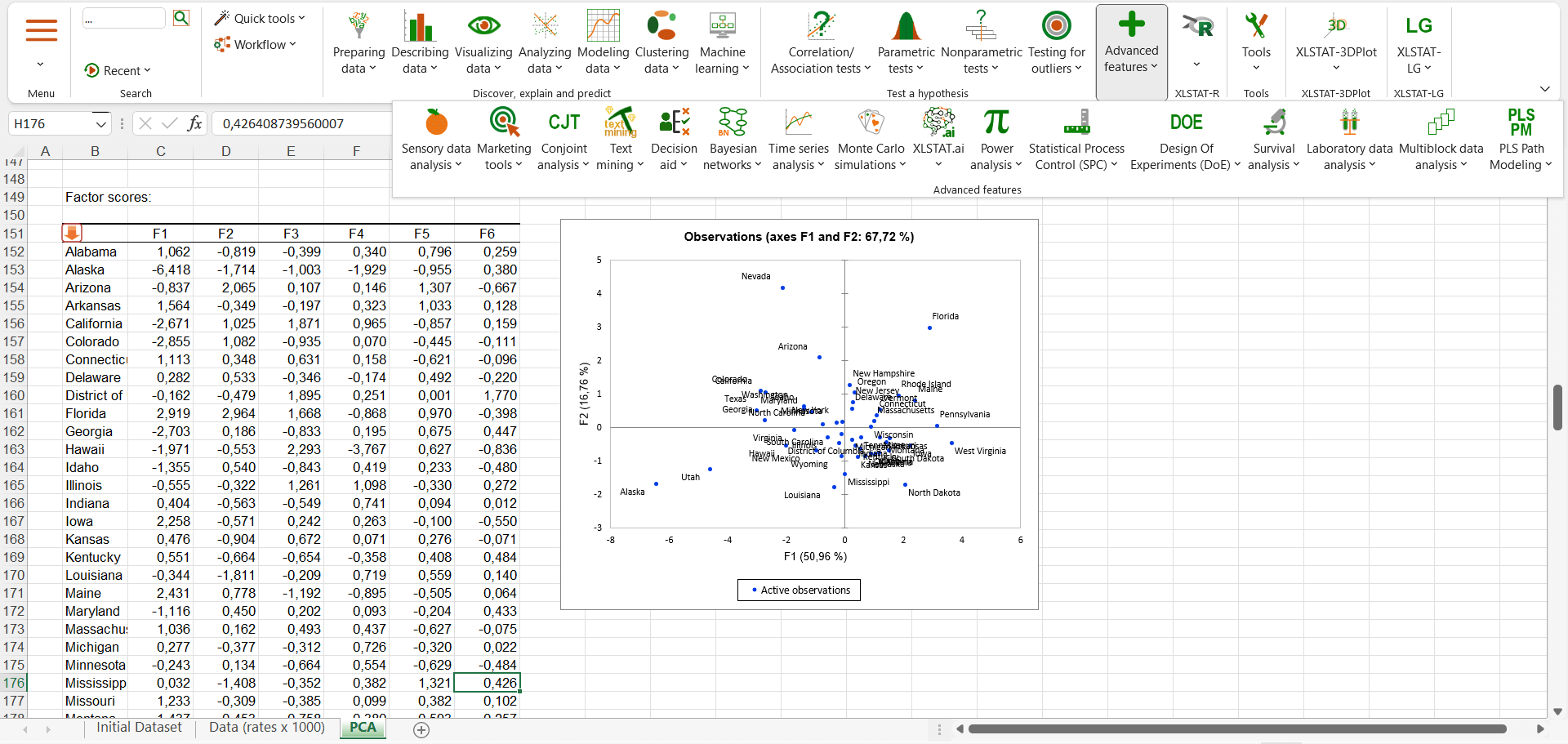Open Survival analysis menu
Image resolution: width=1568 pixels, height=744 pixels.
1274,140
